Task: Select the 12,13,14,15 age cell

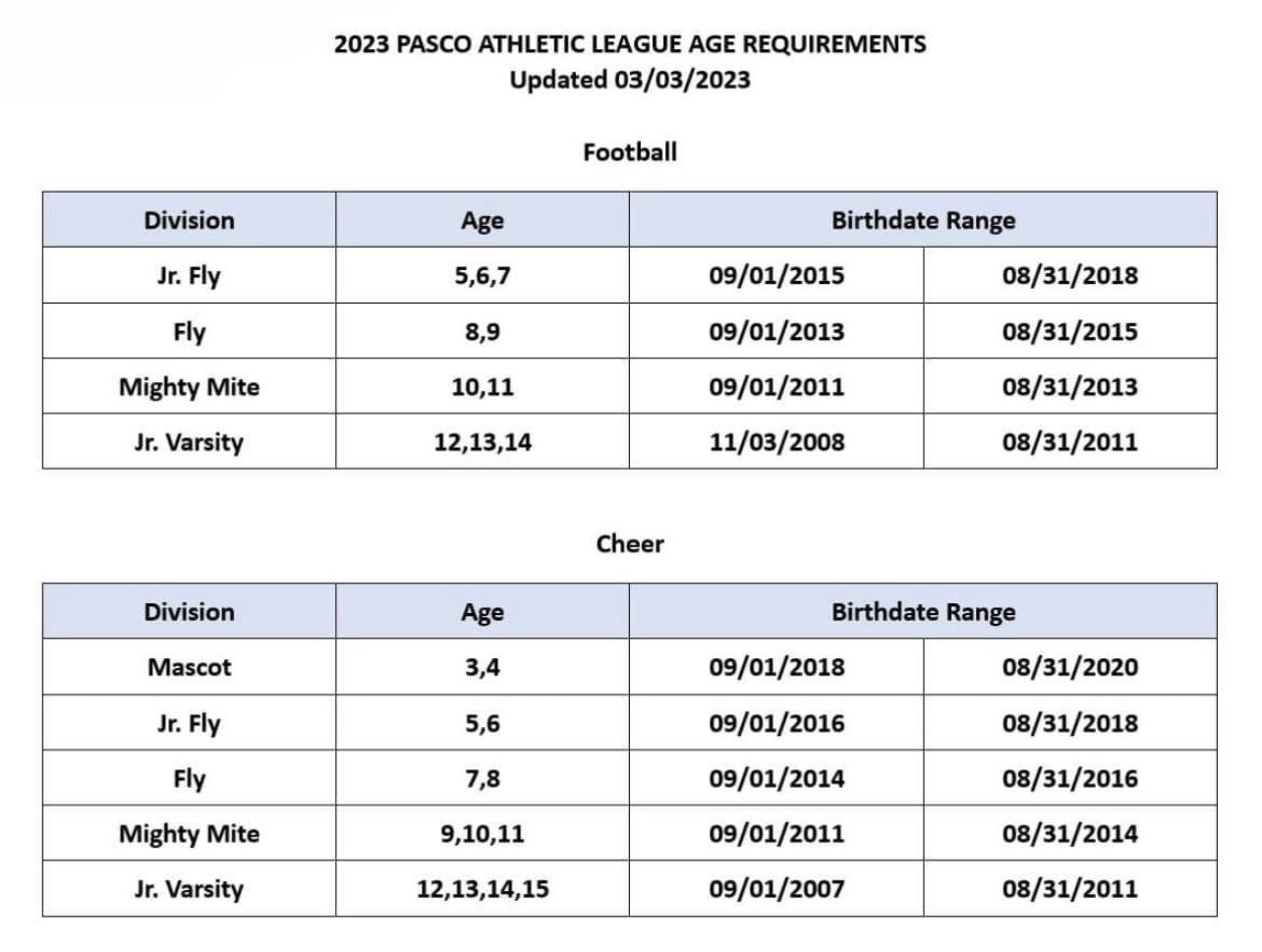Action: click(x=483, y=889)
